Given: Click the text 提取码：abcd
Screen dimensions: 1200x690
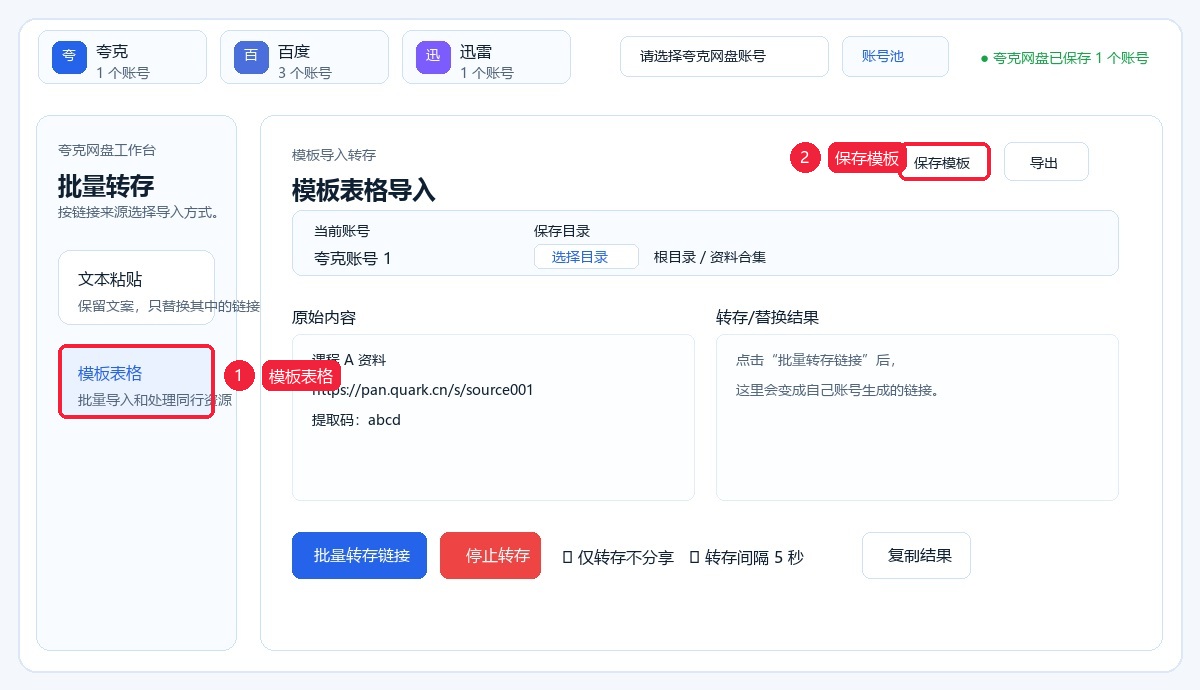Looking at the screenshot, I should point(356,420).
